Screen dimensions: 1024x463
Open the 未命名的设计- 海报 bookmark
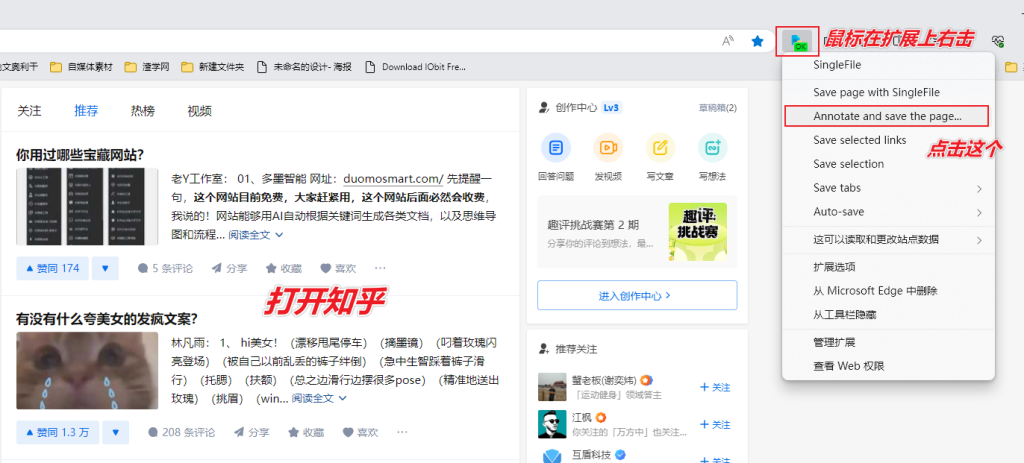[x=304, y=67]
